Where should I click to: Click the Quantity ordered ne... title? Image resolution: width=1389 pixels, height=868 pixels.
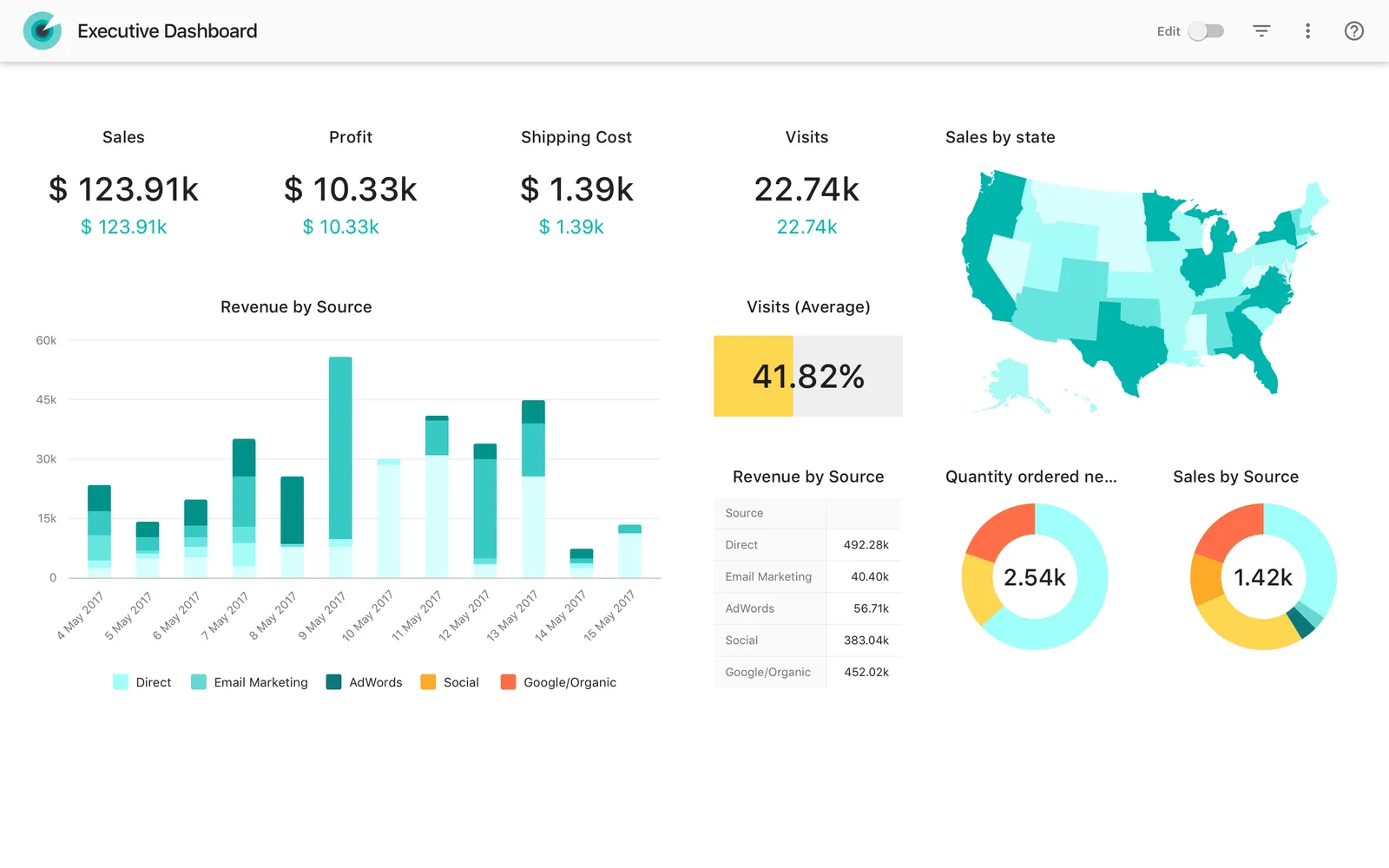(x=1030, y=477)
